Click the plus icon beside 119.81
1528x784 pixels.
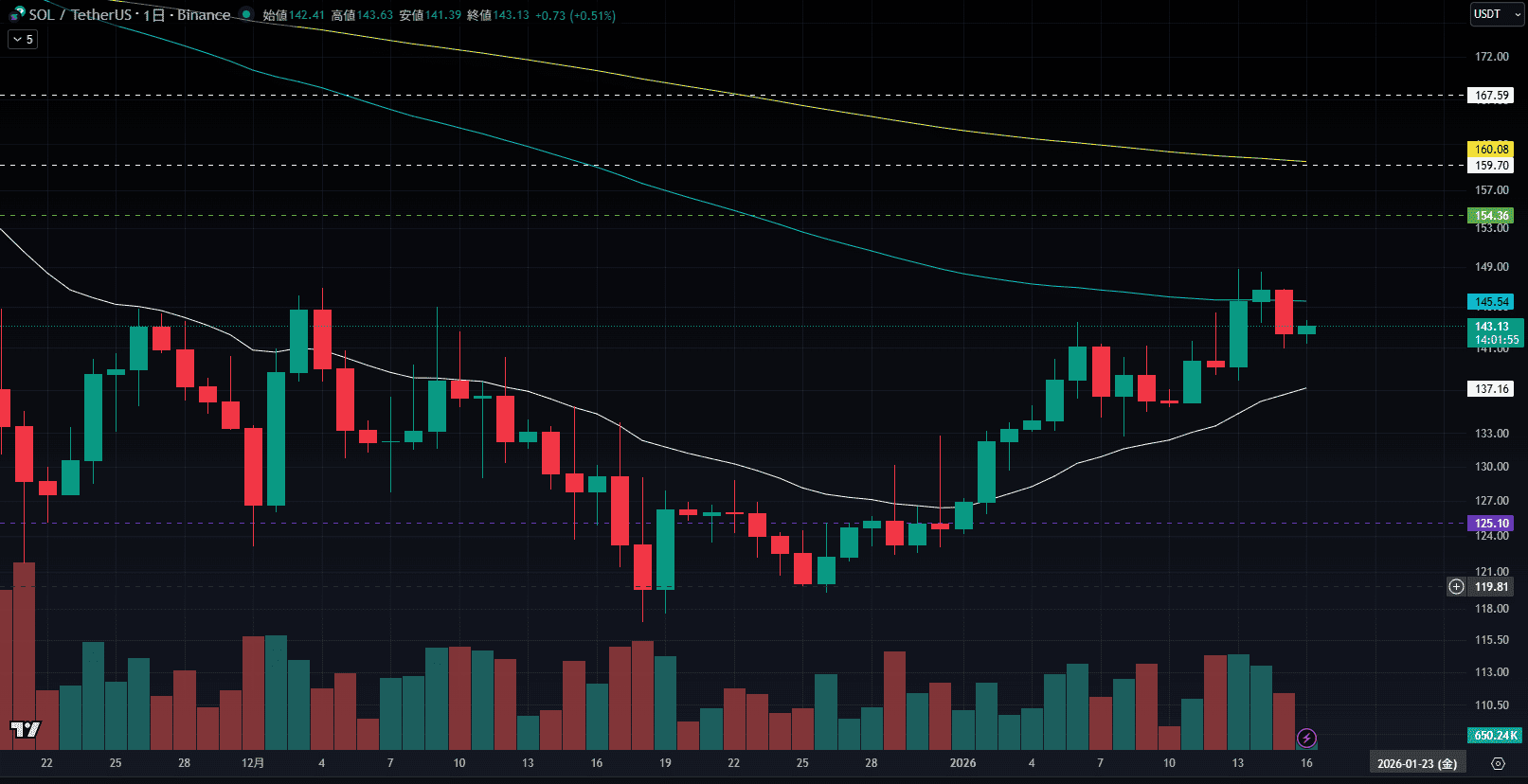(1456, 587)
